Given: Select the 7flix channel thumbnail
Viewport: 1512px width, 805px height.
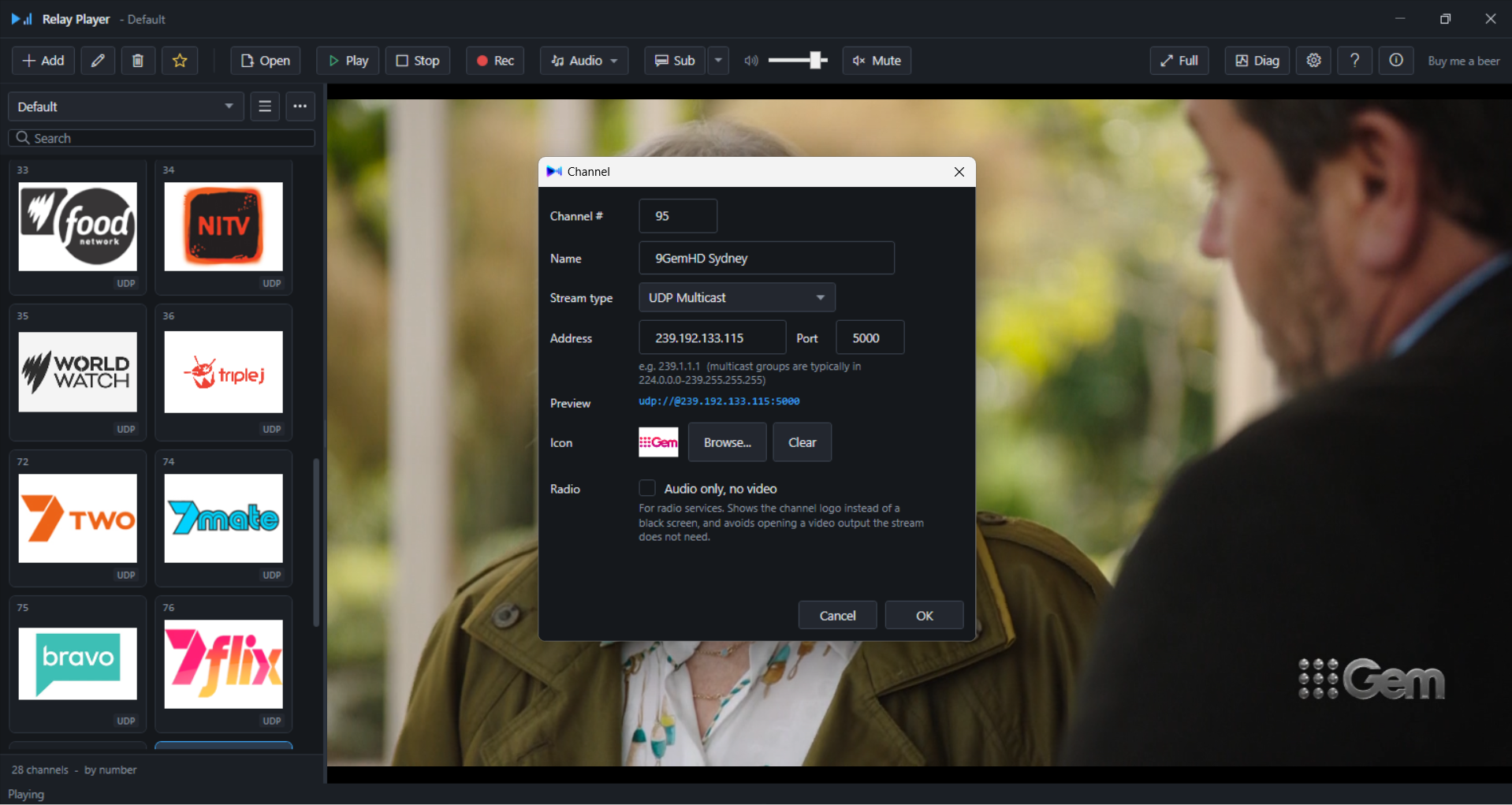Looking at the screenshot, I should pyautogui.click(x=224, y=664).
